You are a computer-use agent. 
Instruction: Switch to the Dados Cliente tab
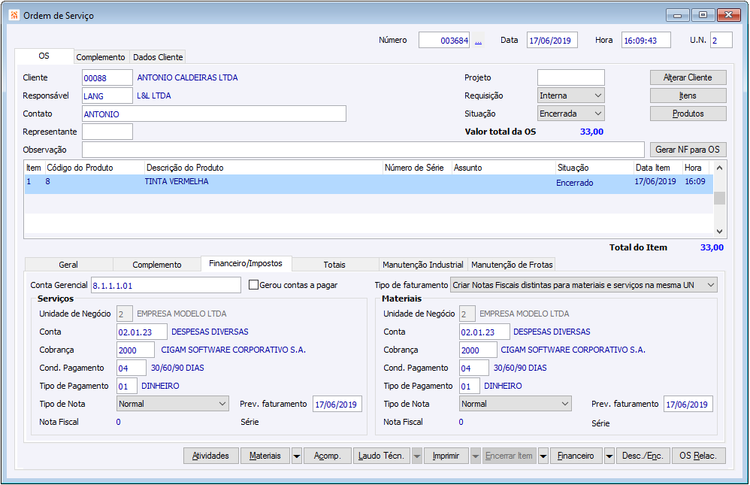158,57
